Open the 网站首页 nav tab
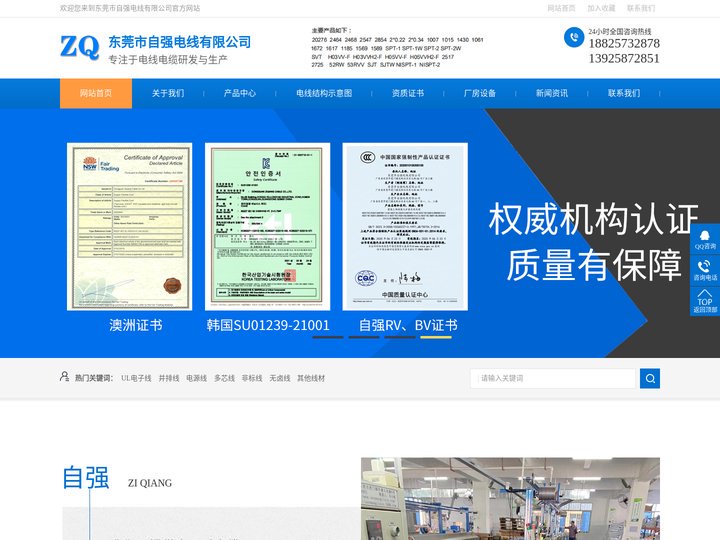The width and height of the screenshot is (720, 540). (96, 93)
